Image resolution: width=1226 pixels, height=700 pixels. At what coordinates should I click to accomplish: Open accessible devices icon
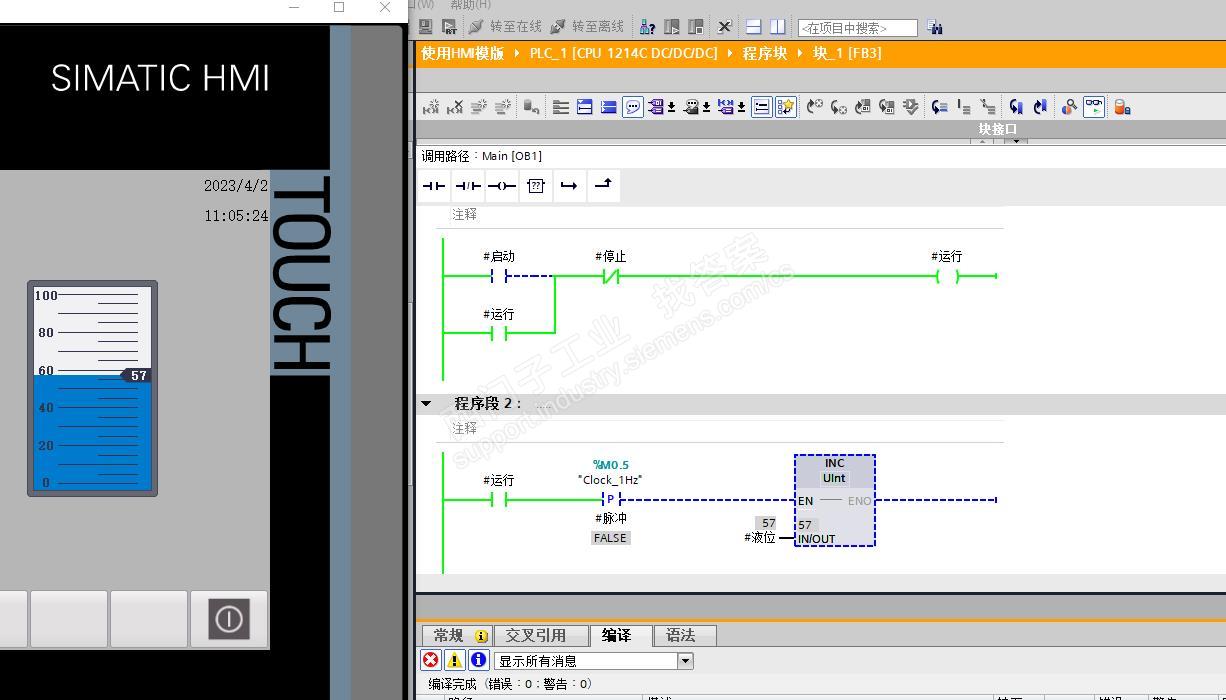click(x=648, y=27)
